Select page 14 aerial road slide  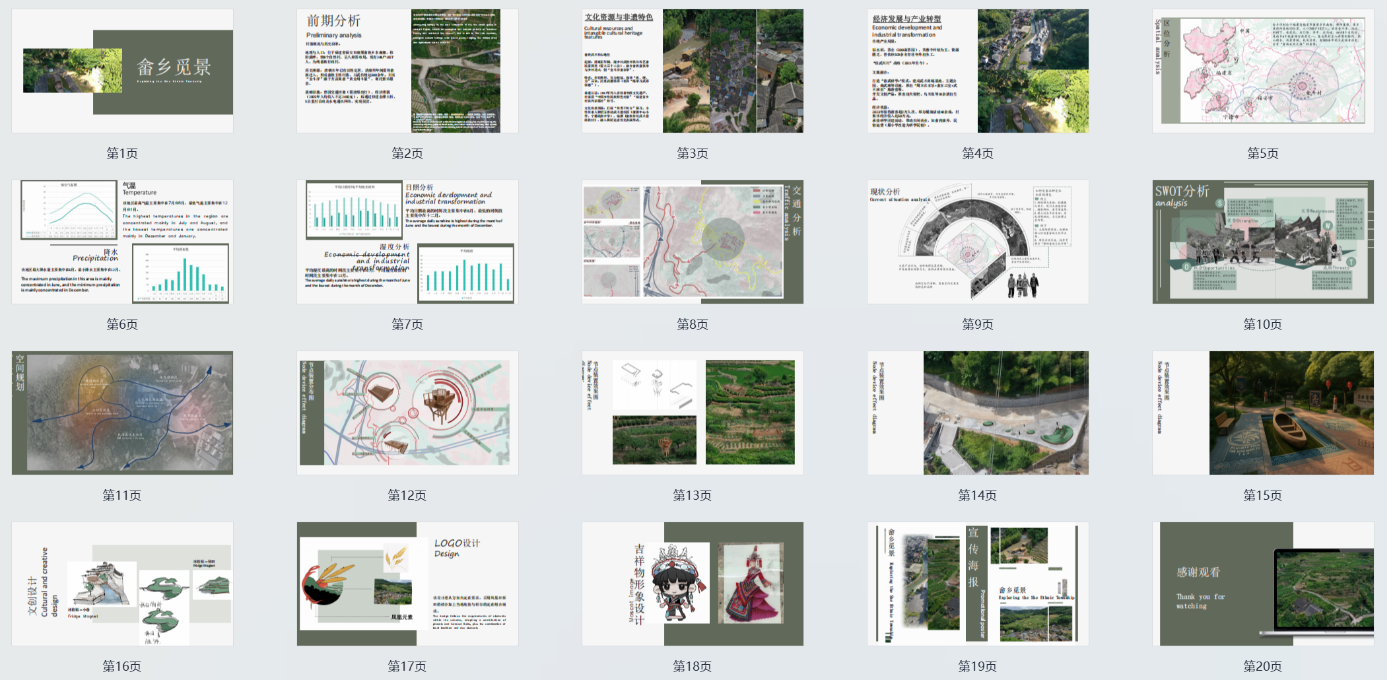click(978, 413)
